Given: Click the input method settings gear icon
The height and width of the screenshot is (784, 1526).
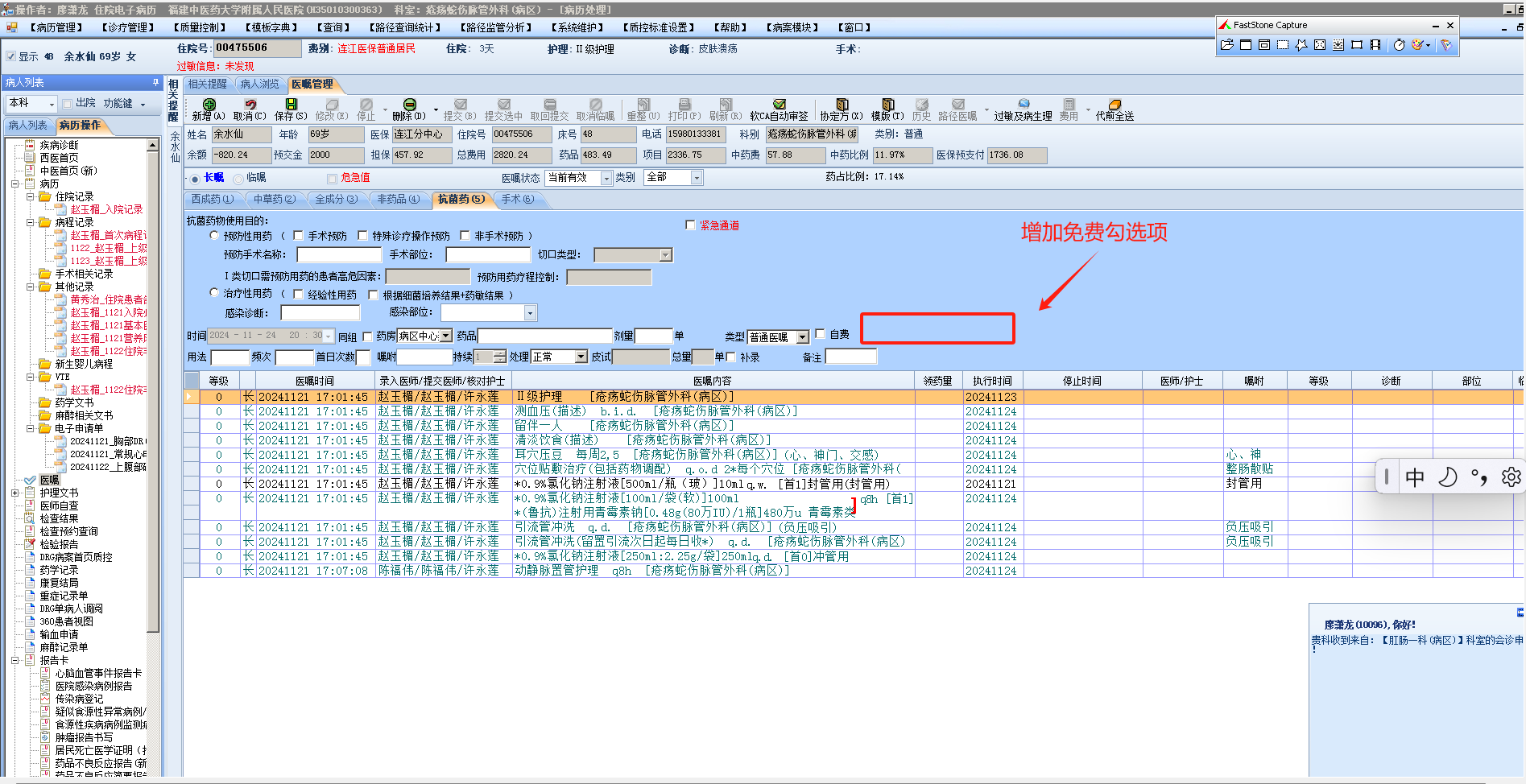Looking at the screenshot, I should pyautogui.click(x=1512, y=477).
